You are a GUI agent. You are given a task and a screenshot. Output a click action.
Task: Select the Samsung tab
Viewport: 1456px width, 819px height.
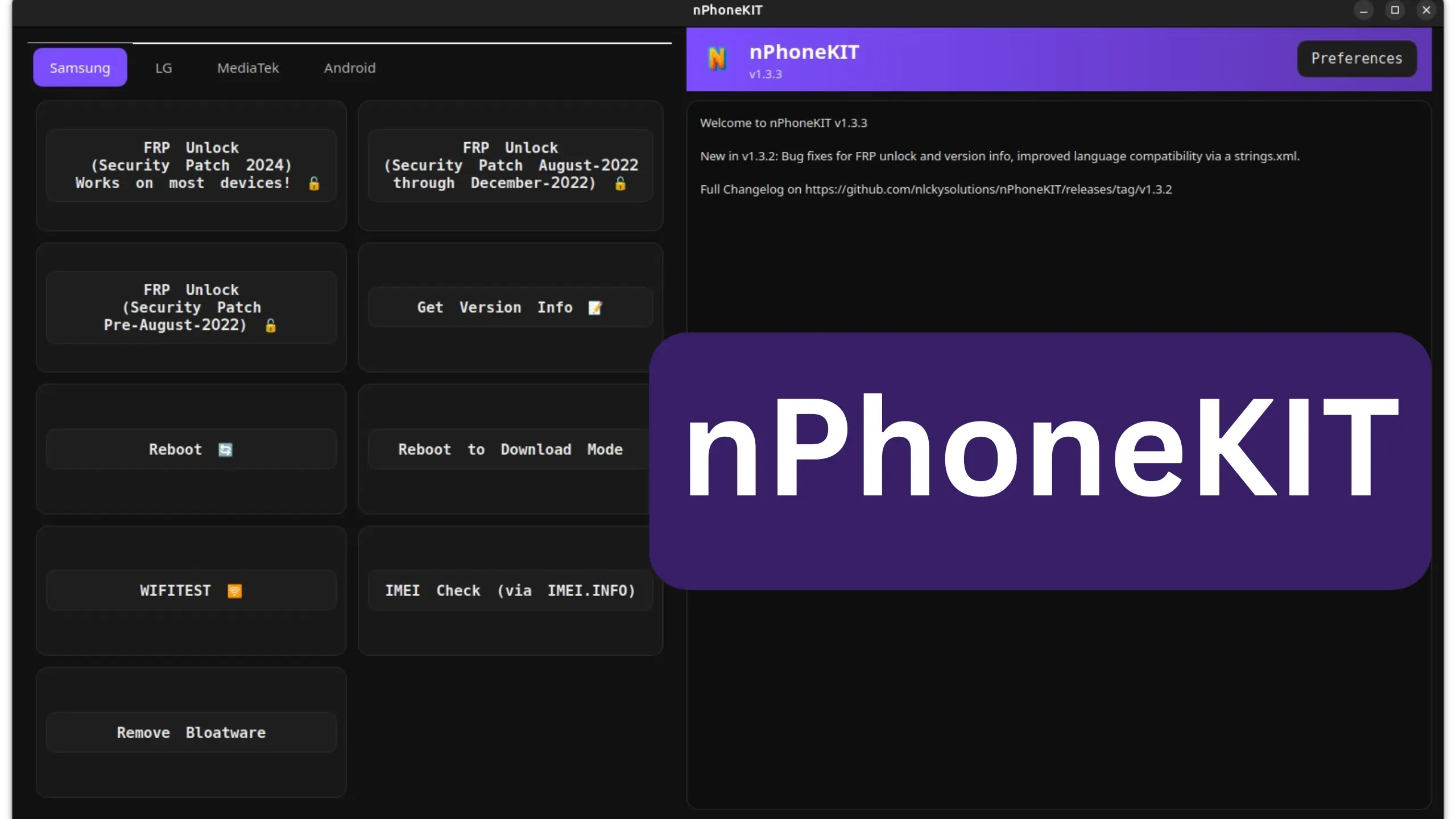tap(80, 68)
